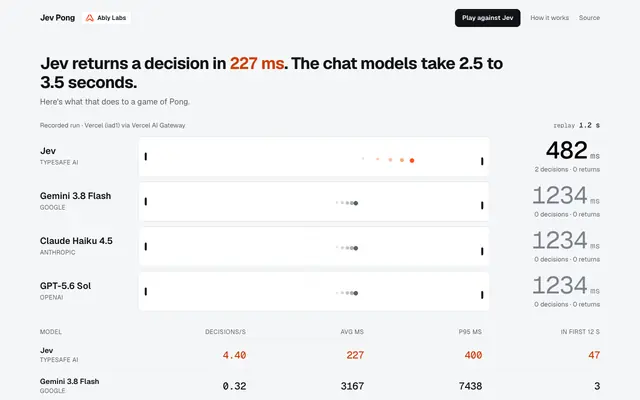640x400 pixels.
Task: Click the right paddle in Gemini lane
Action: (x=482, y=205)
